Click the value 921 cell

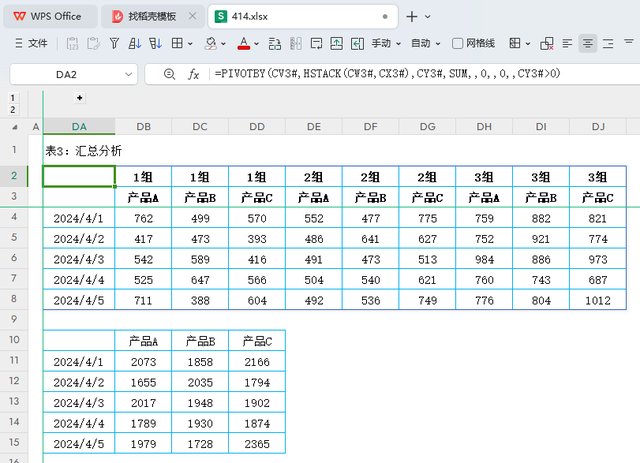click(541, 239)
